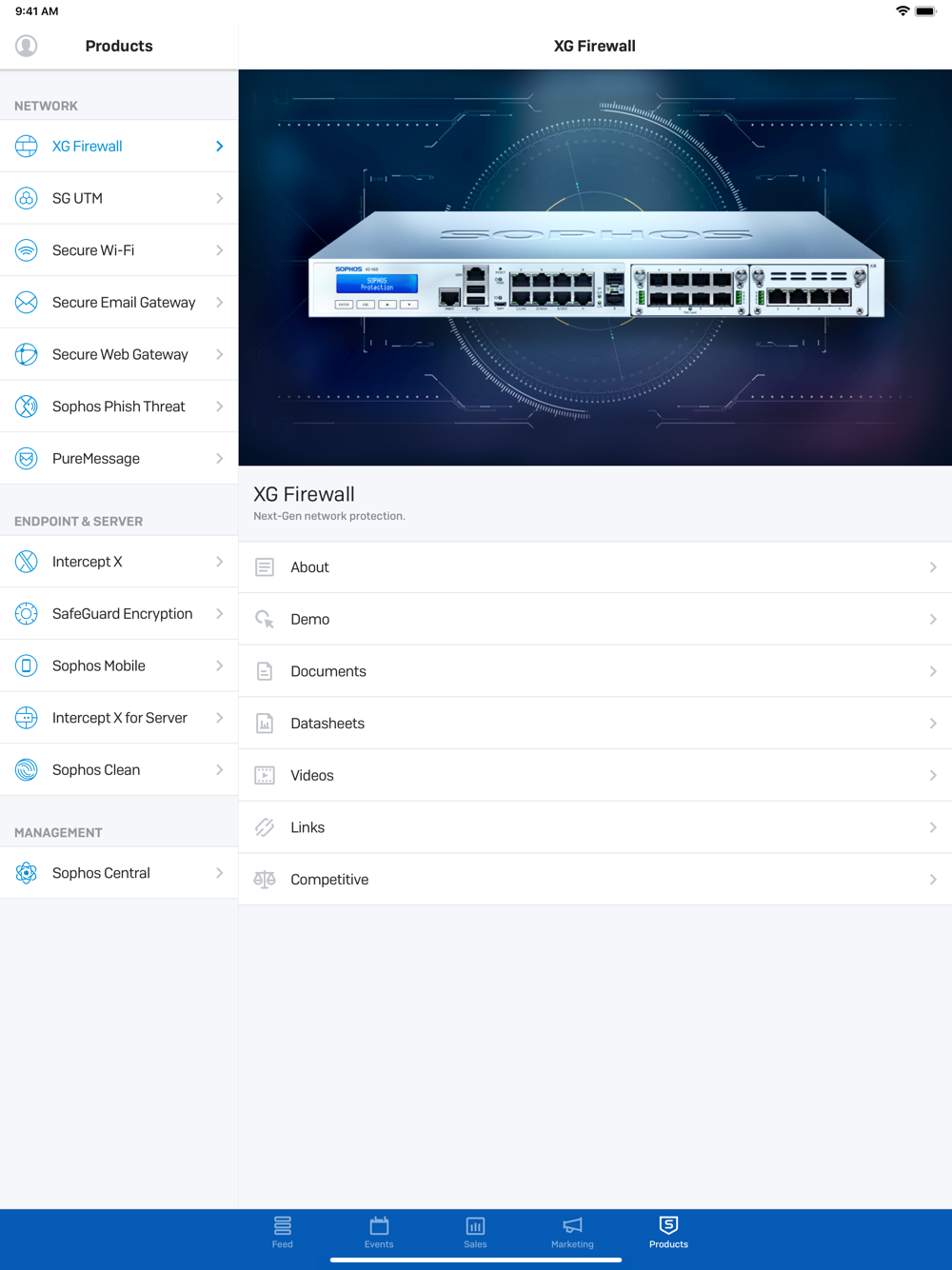Viewport: 952px width, 1270px height.
Task: Click the Links chain icon
Action: coord(265,827)
